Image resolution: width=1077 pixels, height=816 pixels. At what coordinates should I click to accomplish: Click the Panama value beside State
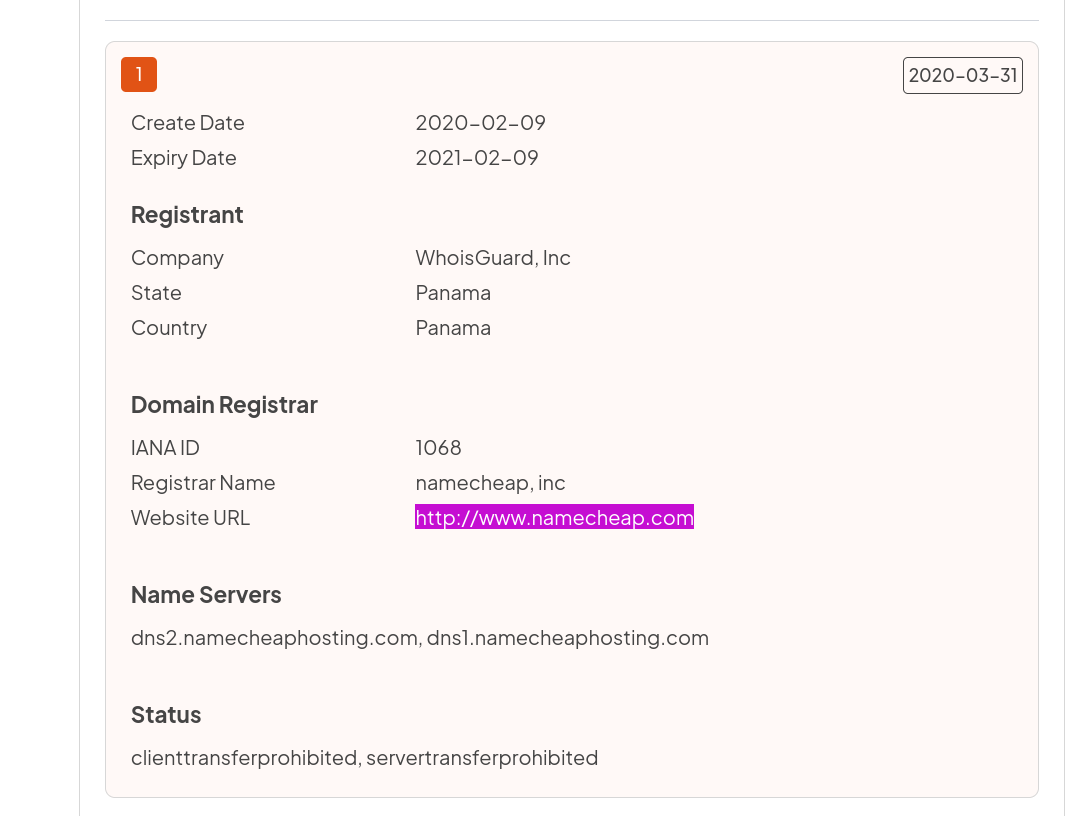coord(453,293)
